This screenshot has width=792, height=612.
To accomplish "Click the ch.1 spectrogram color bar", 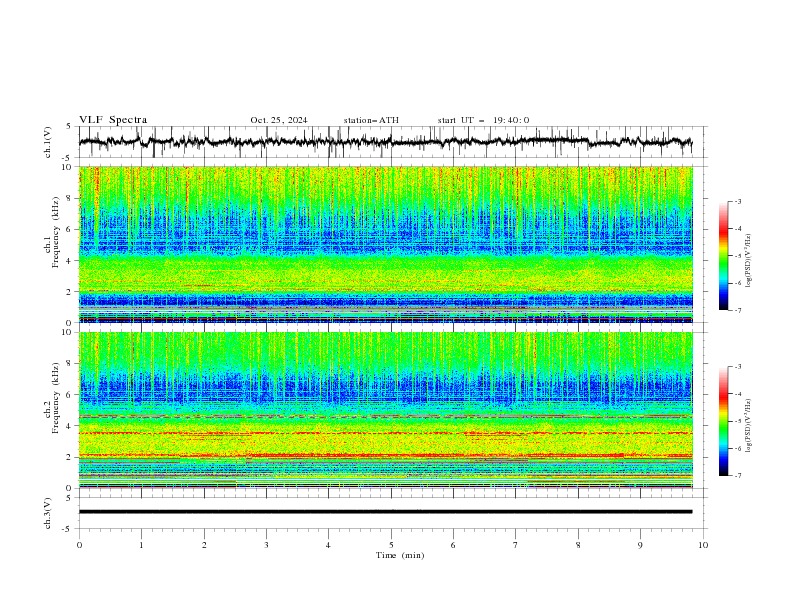I will (x=723, y=256).
